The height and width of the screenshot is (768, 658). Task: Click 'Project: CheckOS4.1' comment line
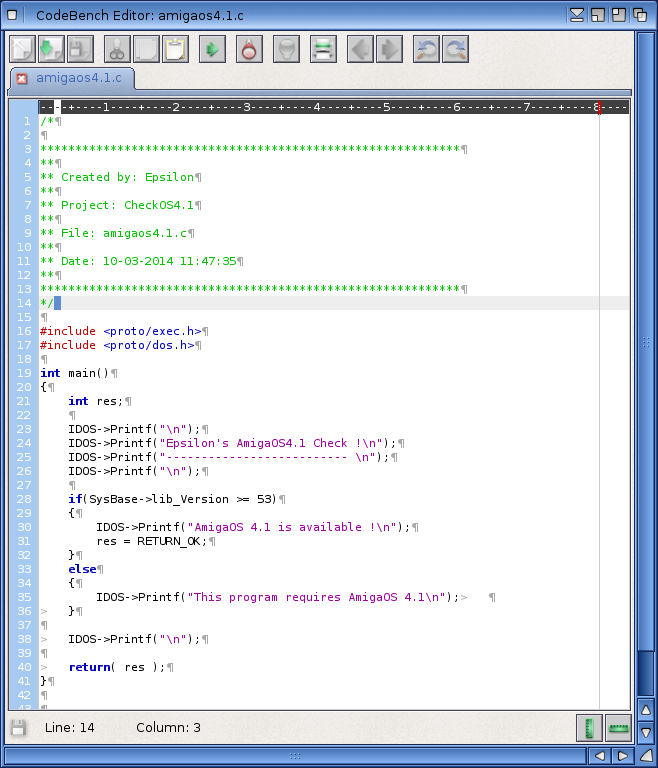coord(117,205)
